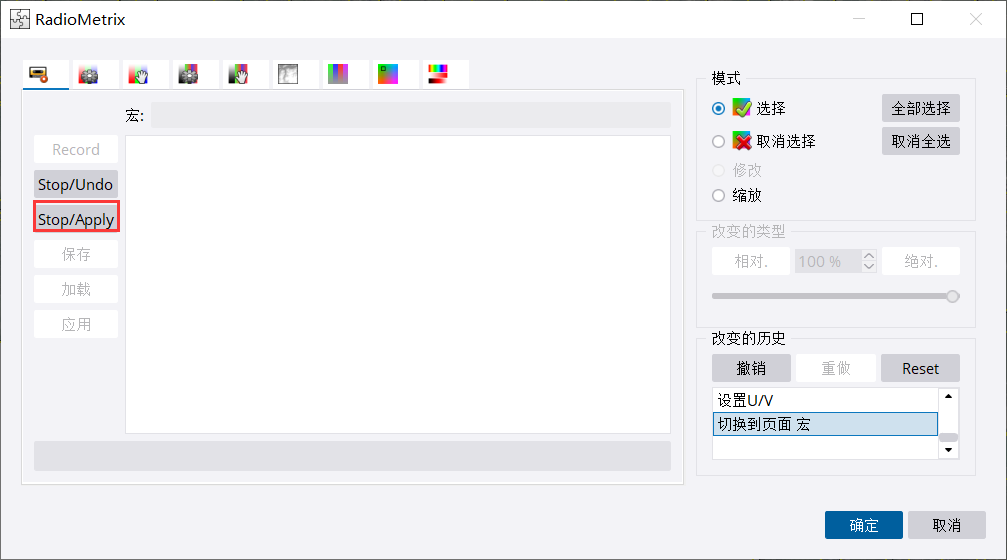This screenshot has height=560, width=1007.
Task: Click the 宏 name input field
Action: 410,116
